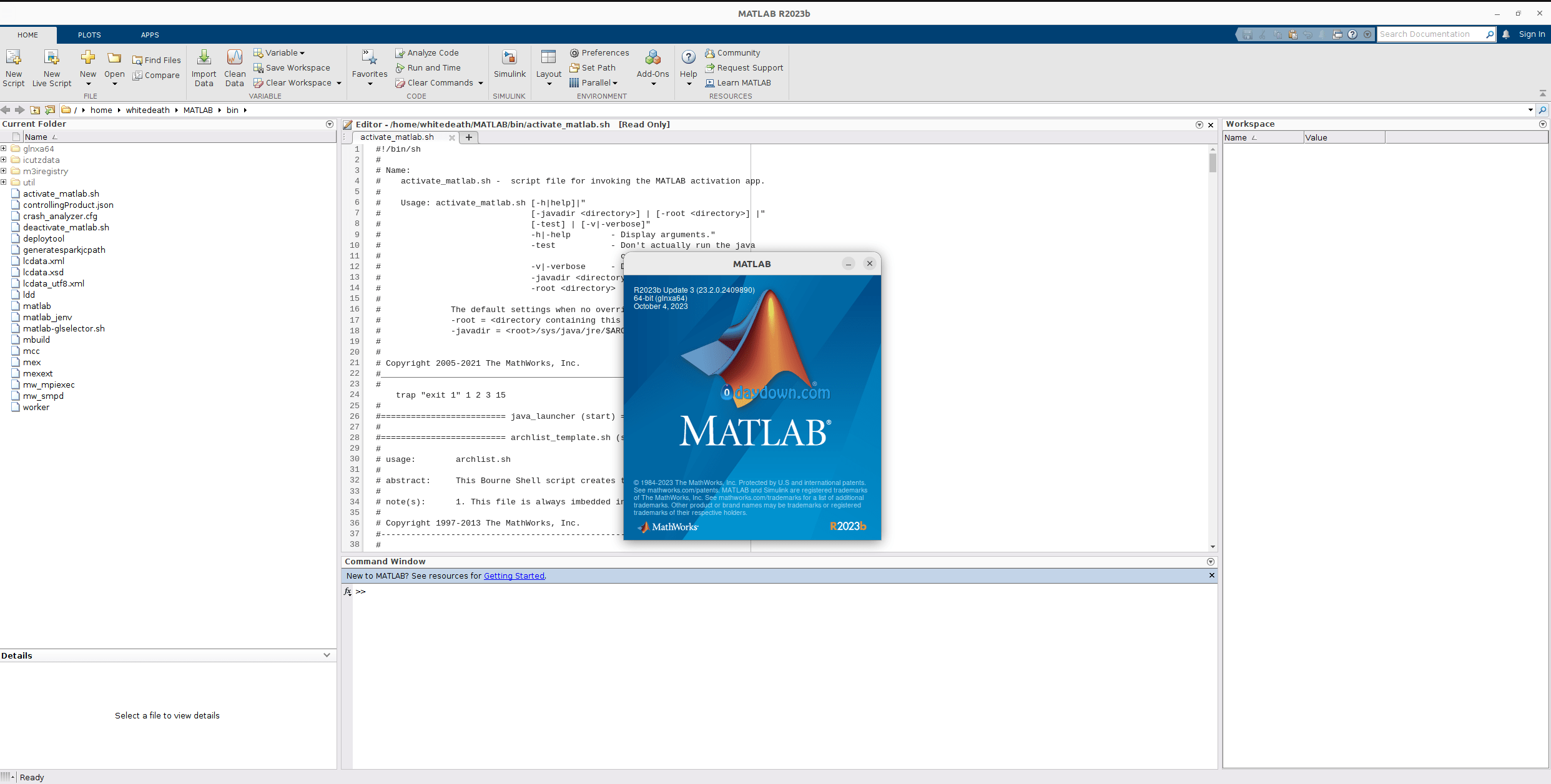
Task: Select the matlab-glselector.sh file
Action: 64,328
